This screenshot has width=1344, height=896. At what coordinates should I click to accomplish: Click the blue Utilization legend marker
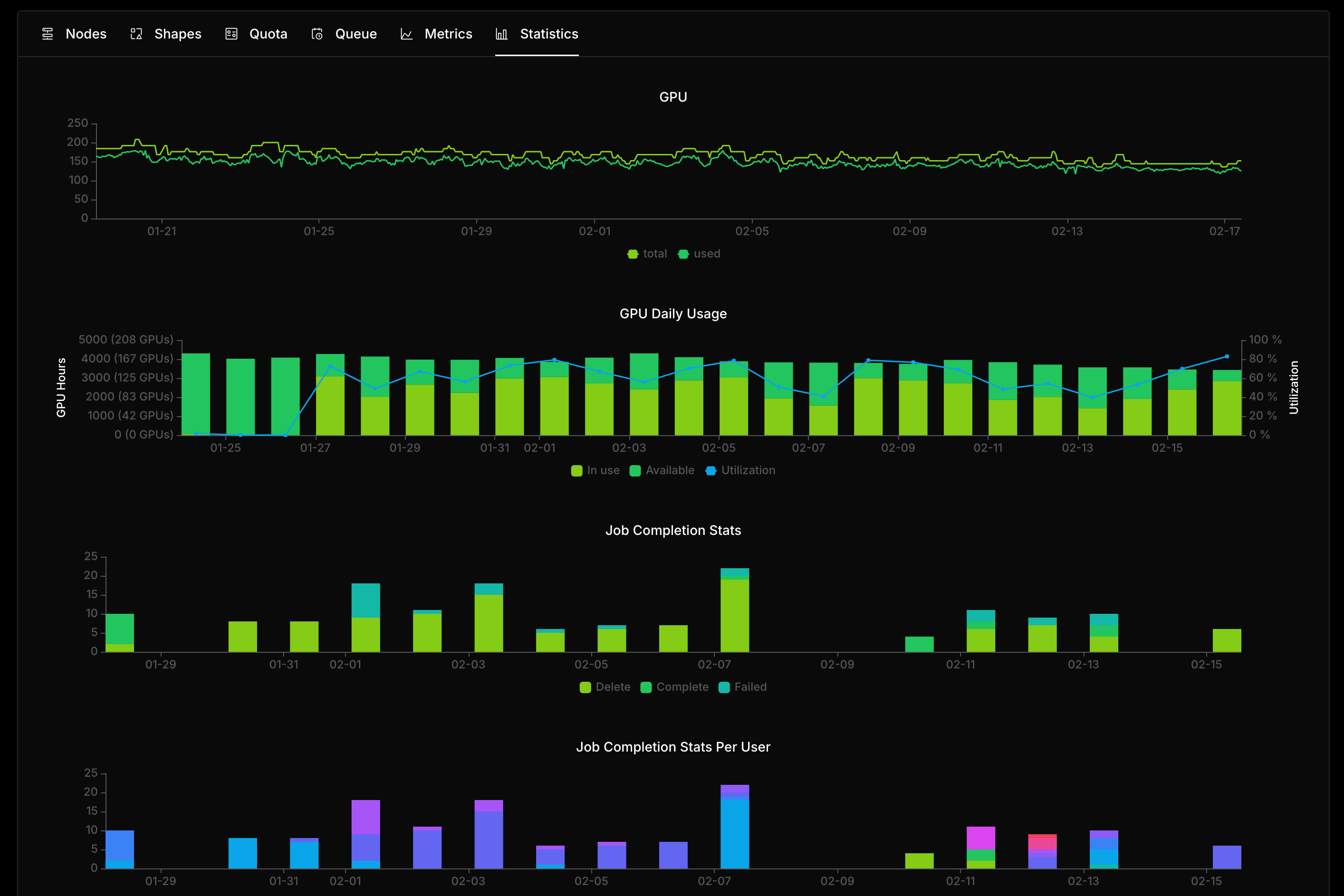[x=710, y=471]
